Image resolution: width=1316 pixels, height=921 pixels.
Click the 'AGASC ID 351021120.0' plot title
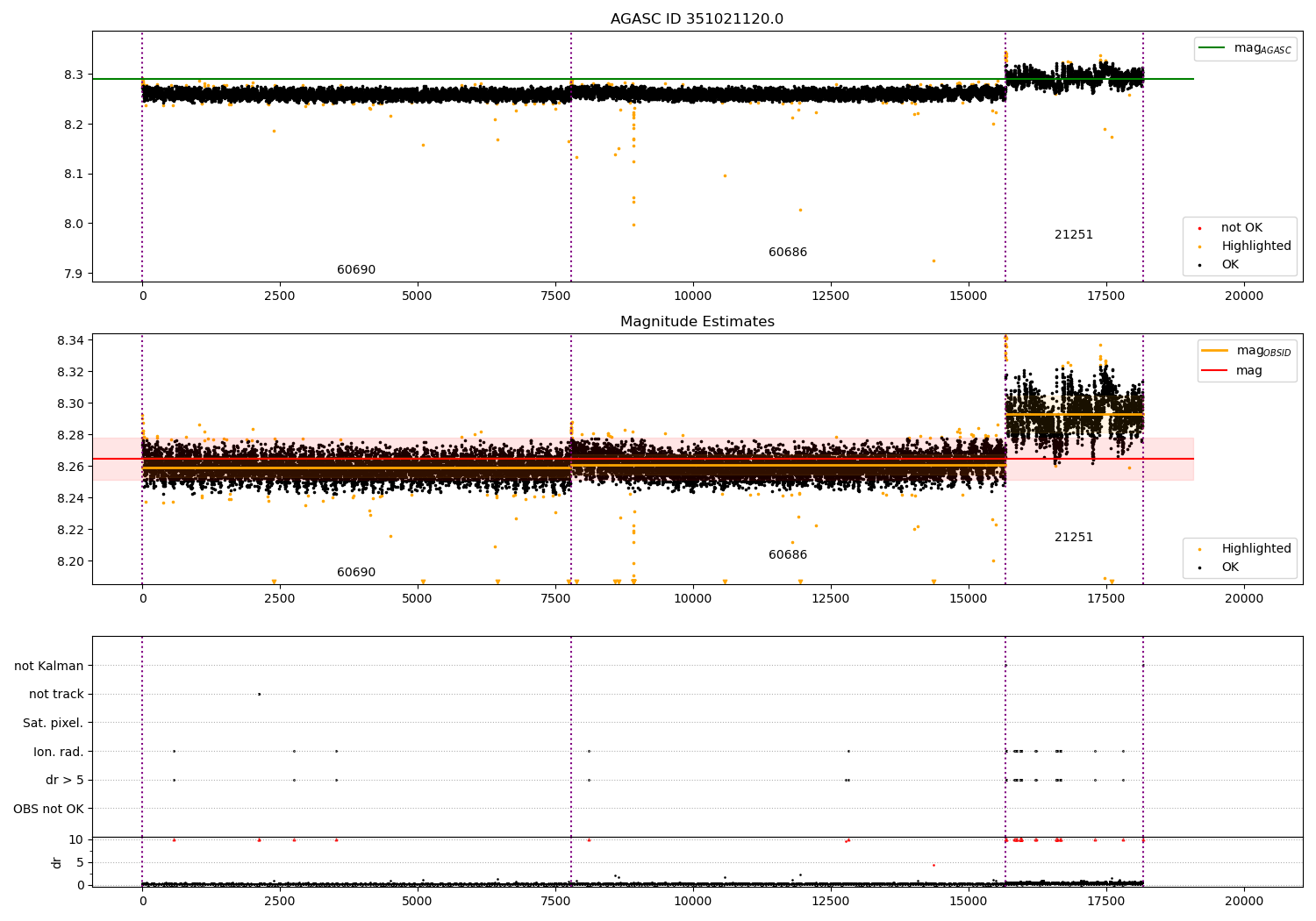[697, 19]
